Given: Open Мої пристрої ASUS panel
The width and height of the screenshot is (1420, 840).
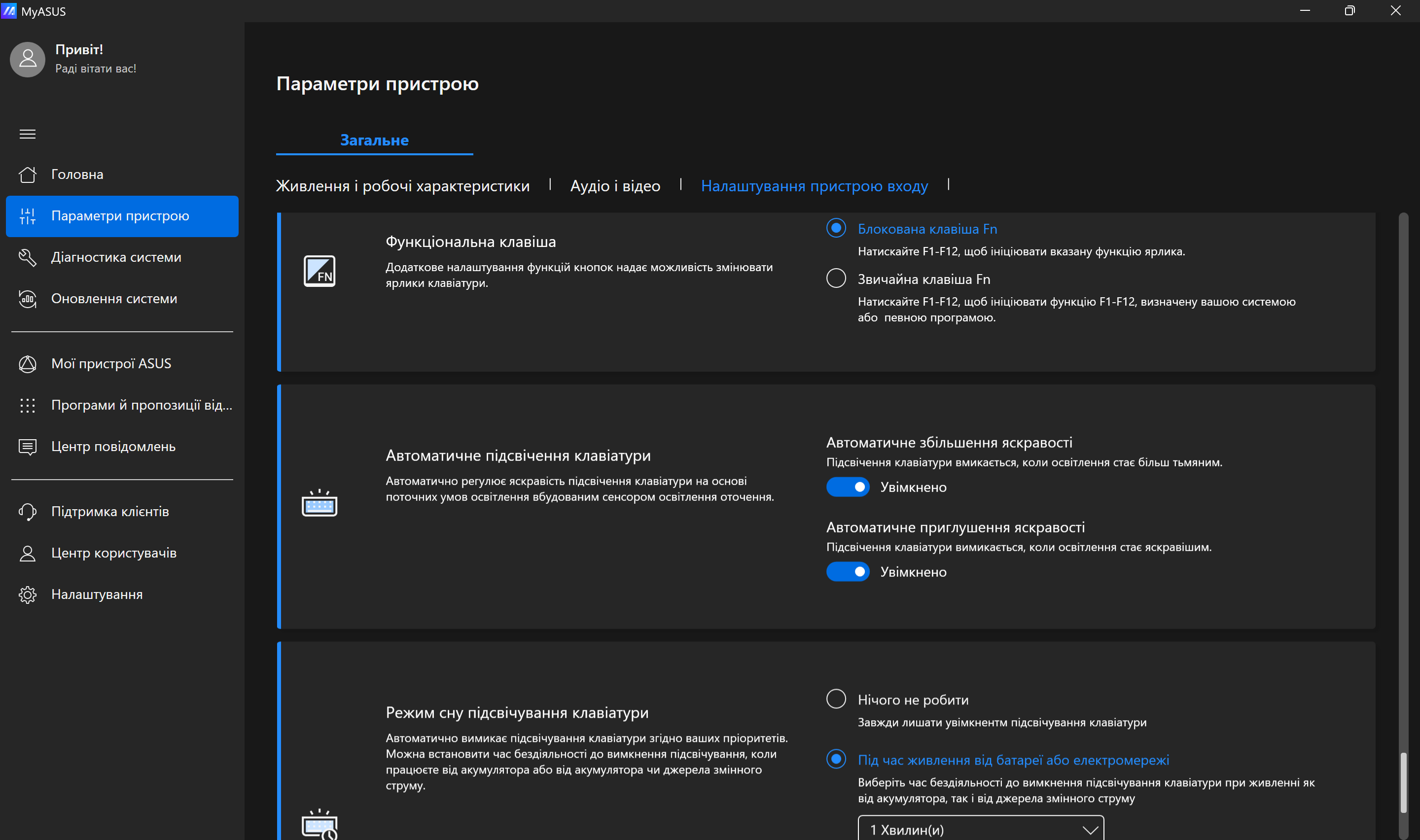Looking at the screenshot, I should 111,363.
